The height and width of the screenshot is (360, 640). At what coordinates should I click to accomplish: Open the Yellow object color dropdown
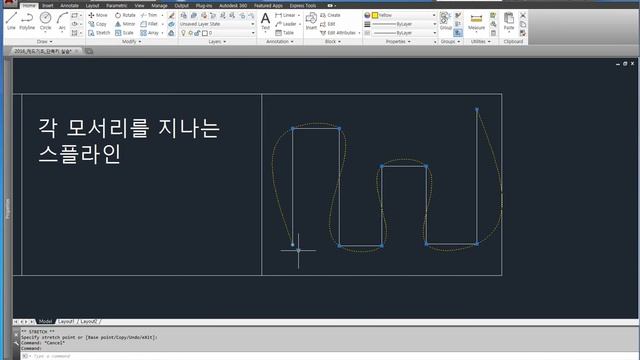tap(404, 15)
